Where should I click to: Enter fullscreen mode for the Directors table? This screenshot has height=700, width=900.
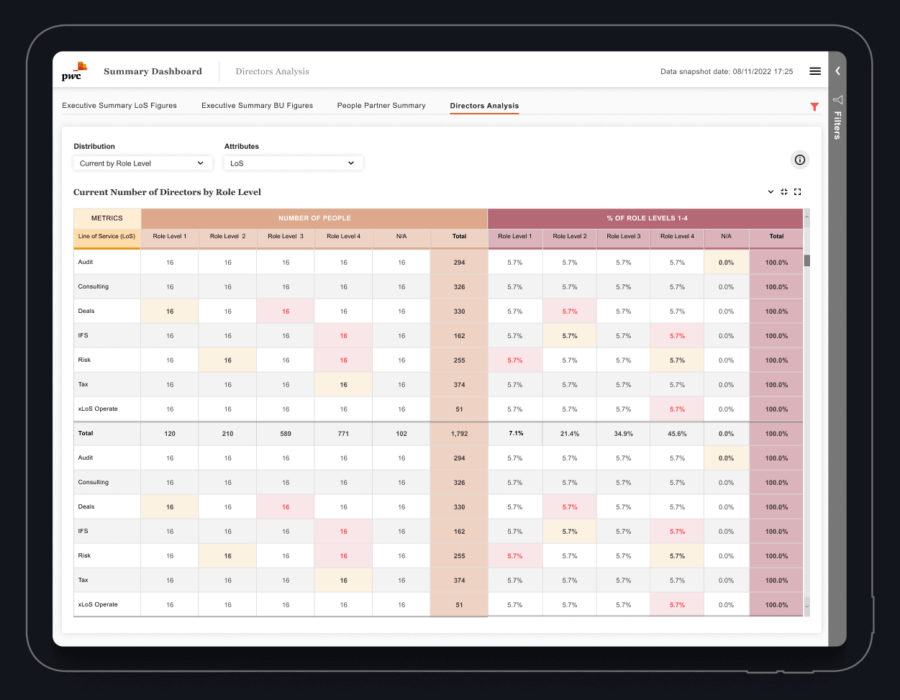[x=799, y=191]
